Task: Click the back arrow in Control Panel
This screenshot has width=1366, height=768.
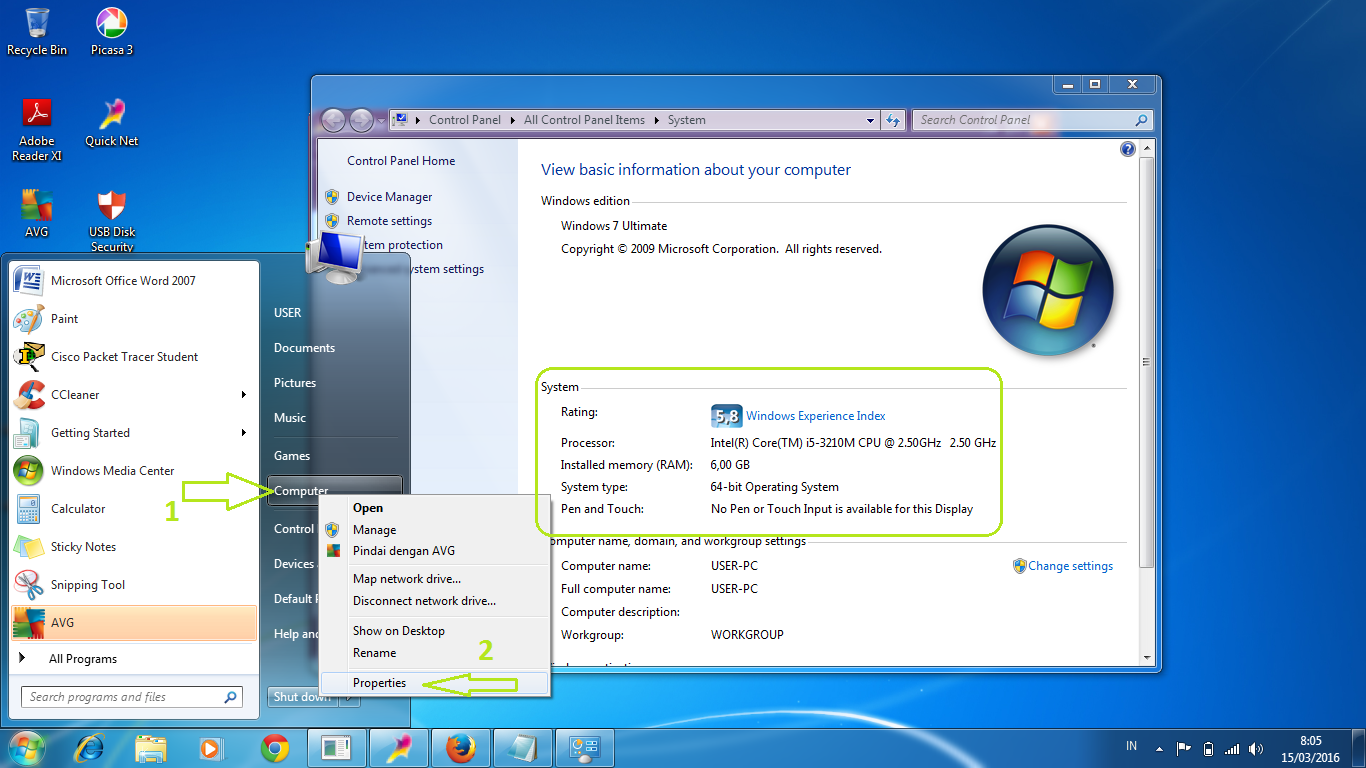Action: coord(333,120)
